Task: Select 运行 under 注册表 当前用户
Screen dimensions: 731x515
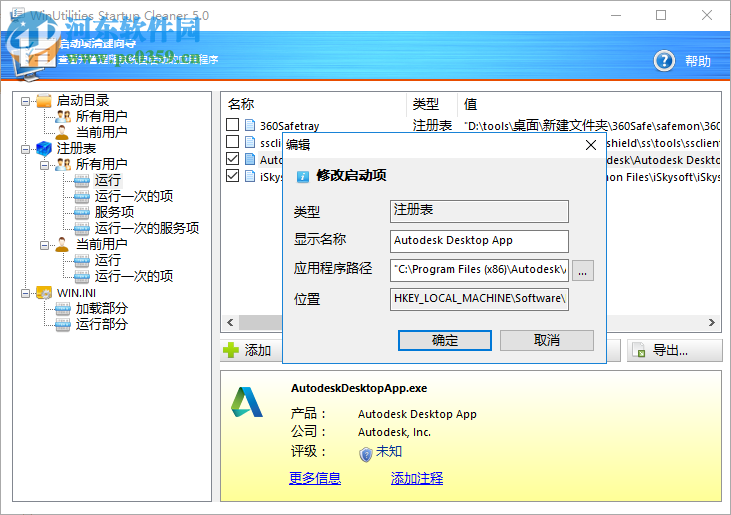Action: 108,260
